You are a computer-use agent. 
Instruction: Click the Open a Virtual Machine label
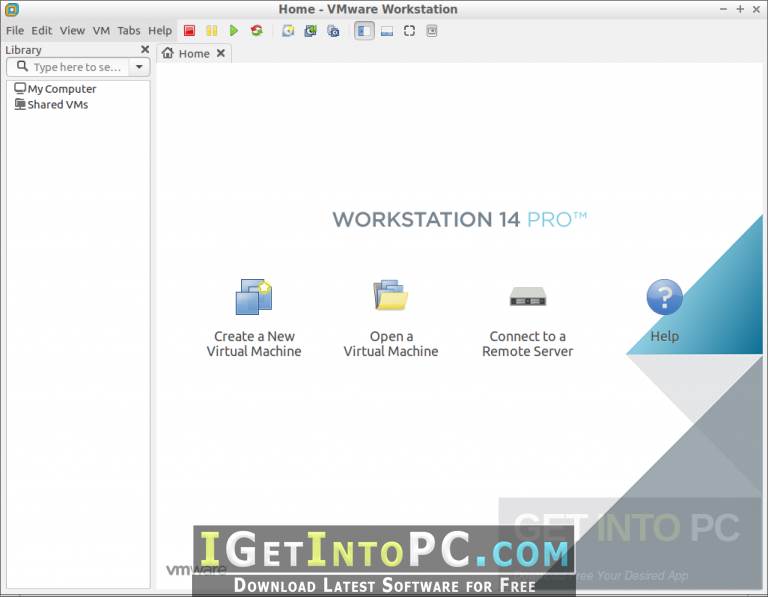tap(391, 344)
